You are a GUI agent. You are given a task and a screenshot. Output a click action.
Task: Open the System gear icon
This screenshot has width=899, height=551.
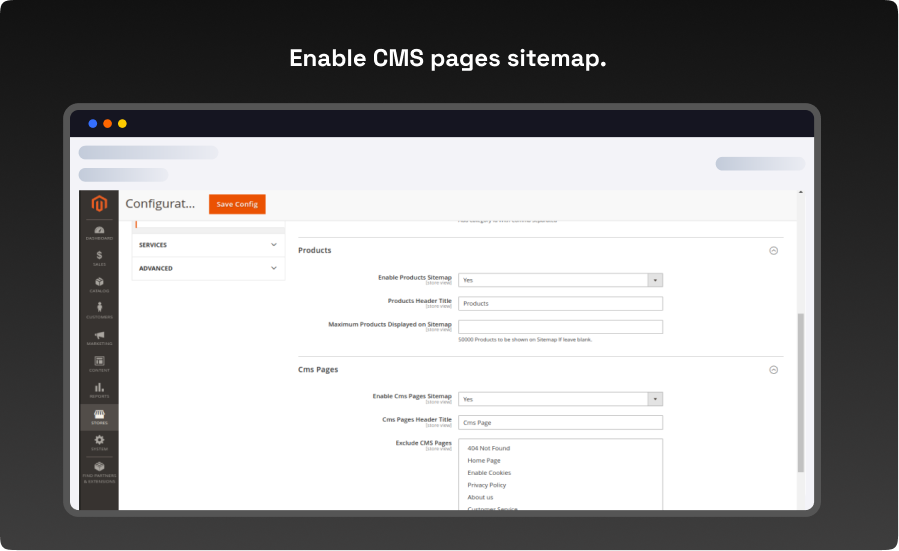tap(99, 442)
